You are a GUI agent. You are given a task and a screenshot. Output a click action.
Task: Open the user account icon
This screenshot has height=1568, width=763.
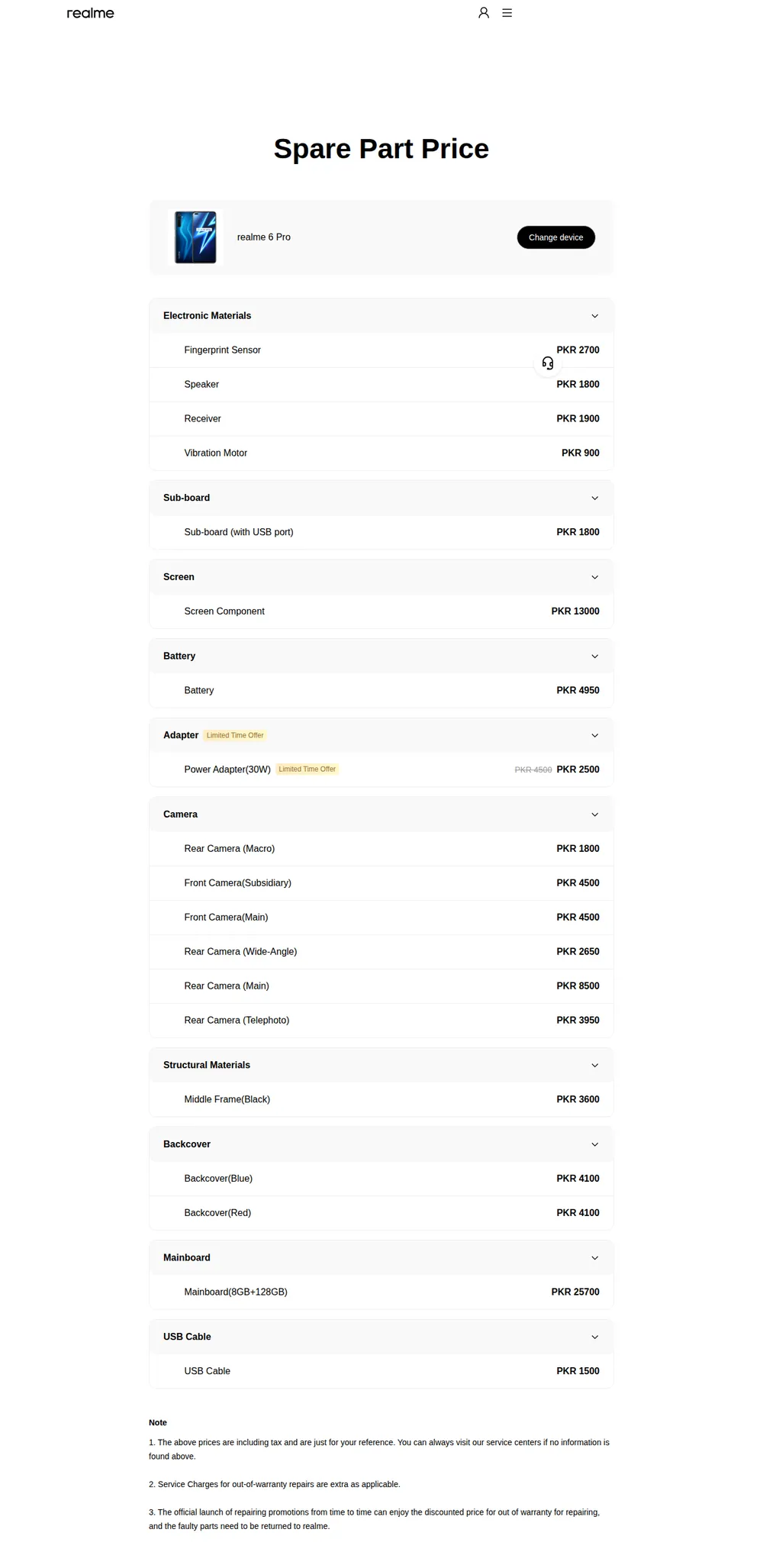coord(484,13)
